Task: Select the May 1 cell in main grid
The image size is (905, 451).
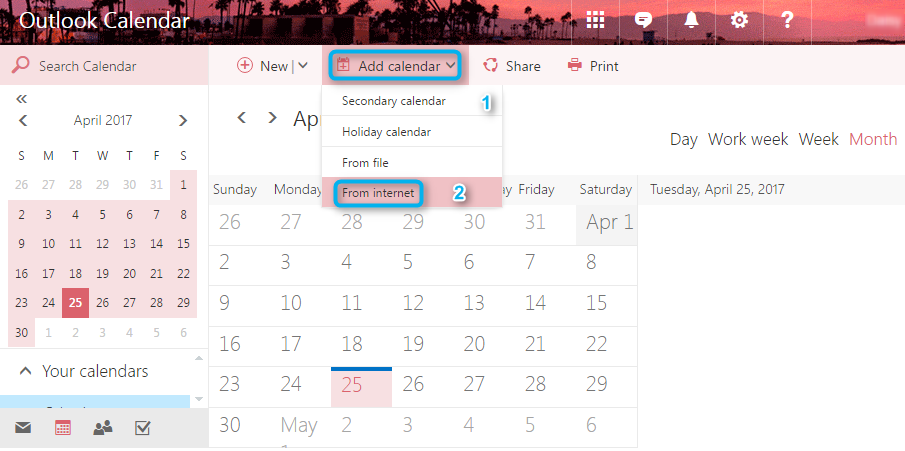Action: pyautogui.click(x=300, y=427)
